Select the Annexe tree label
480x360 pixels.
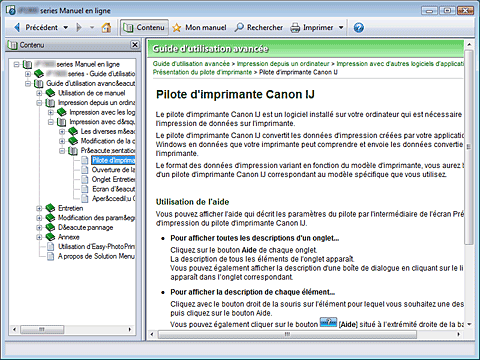pyautogui.click(x=69, y=237)
